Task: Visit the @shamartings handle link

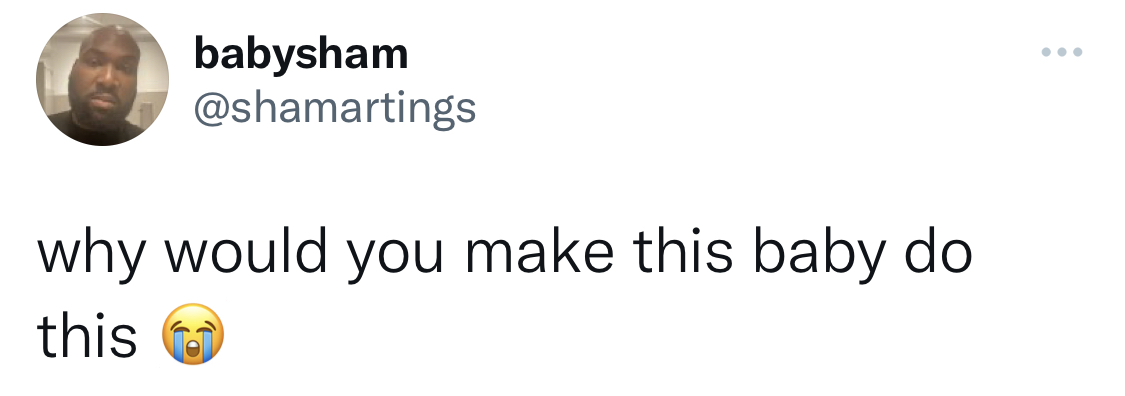Action: [335, 109]
